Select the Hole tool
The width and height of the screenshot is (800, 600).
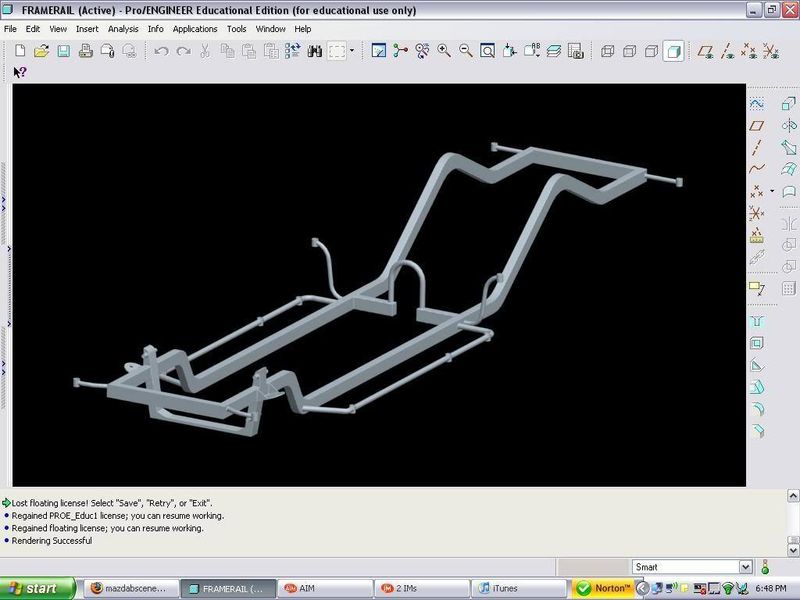757,322
